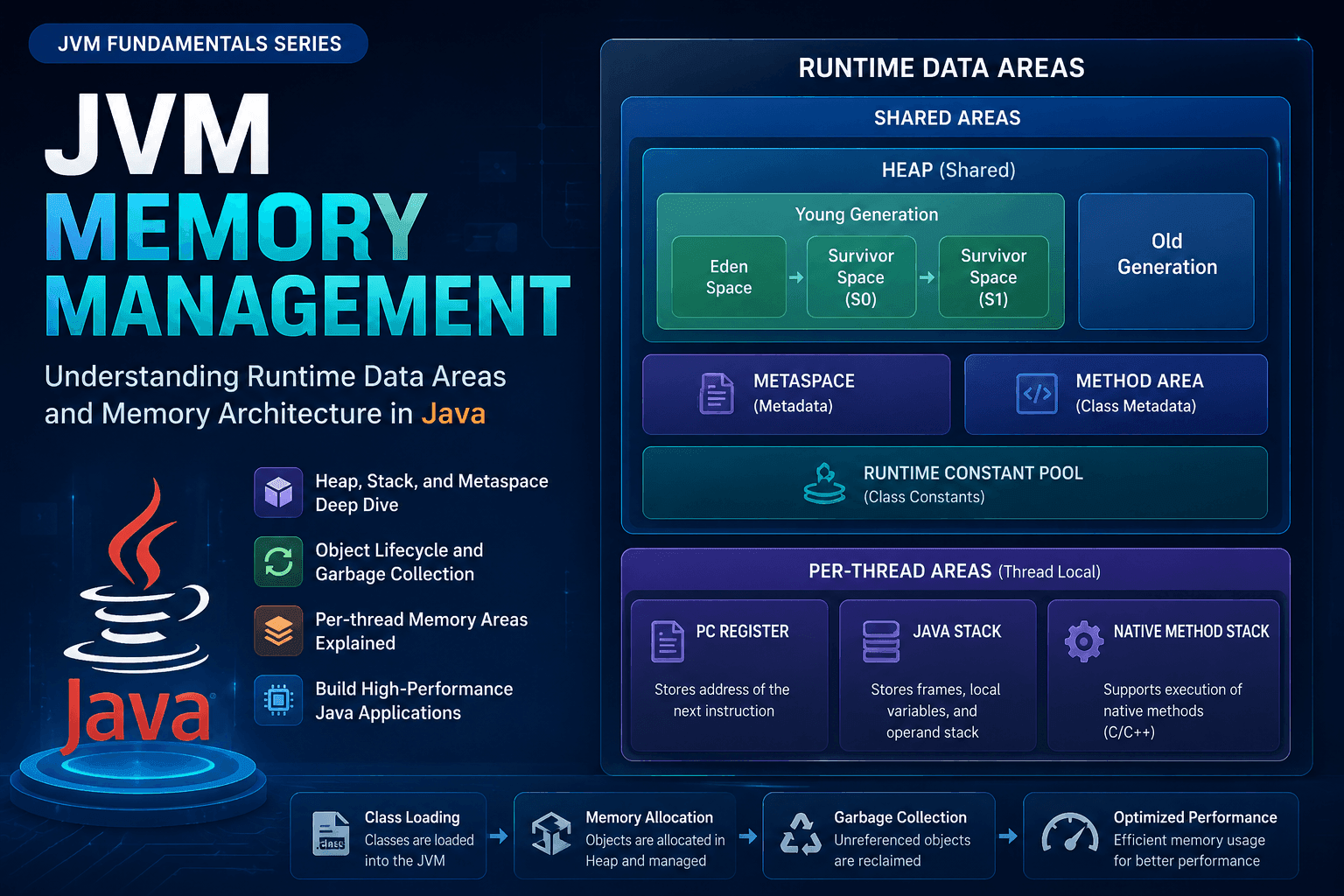The width and height of the screenshot is (1344, 896).
Task: Click the JAVA STACK title
Action: [x=957, y=631]
